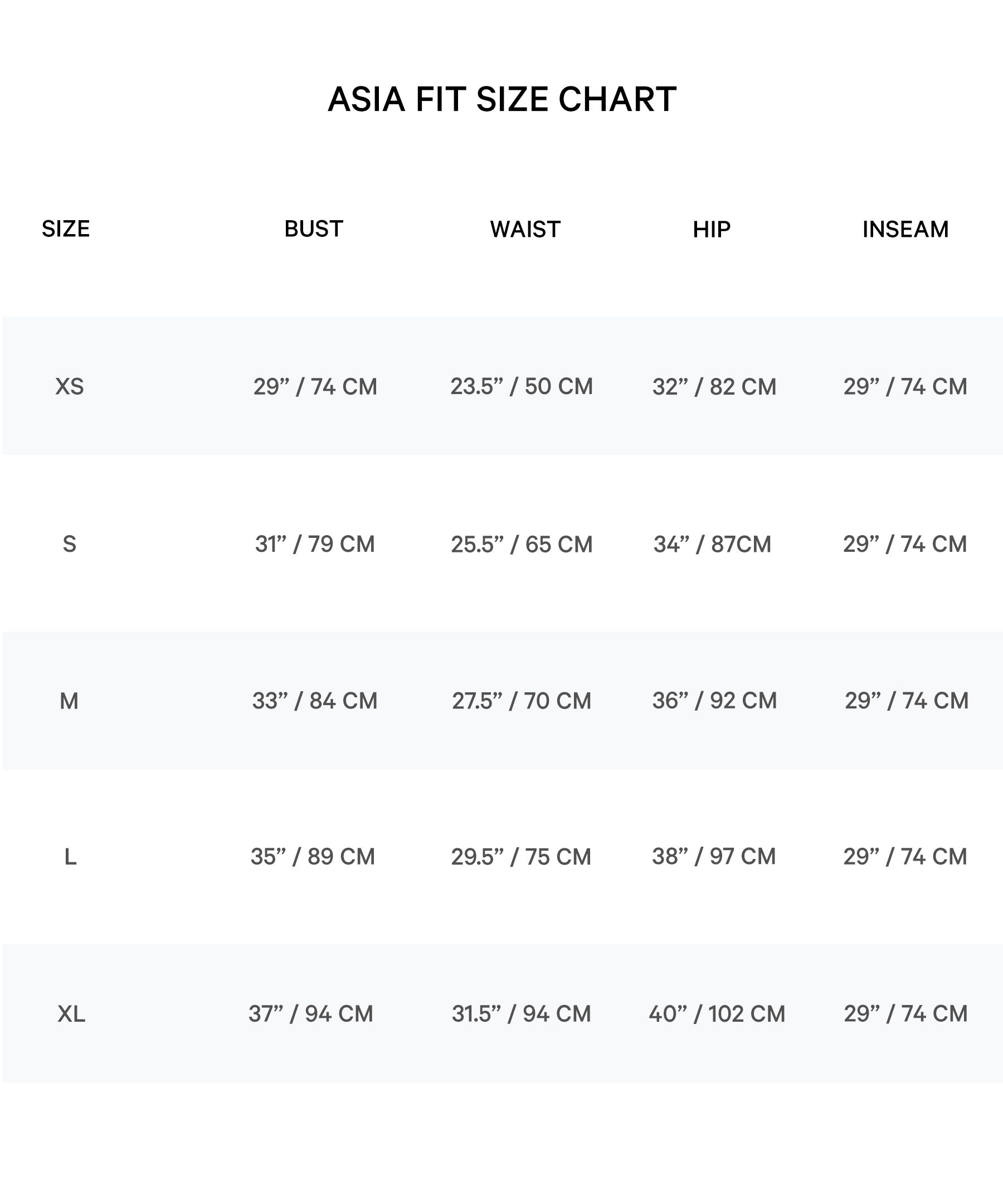Select the HIP column header
This screenshot has height=1204, width=1003.
711,229
